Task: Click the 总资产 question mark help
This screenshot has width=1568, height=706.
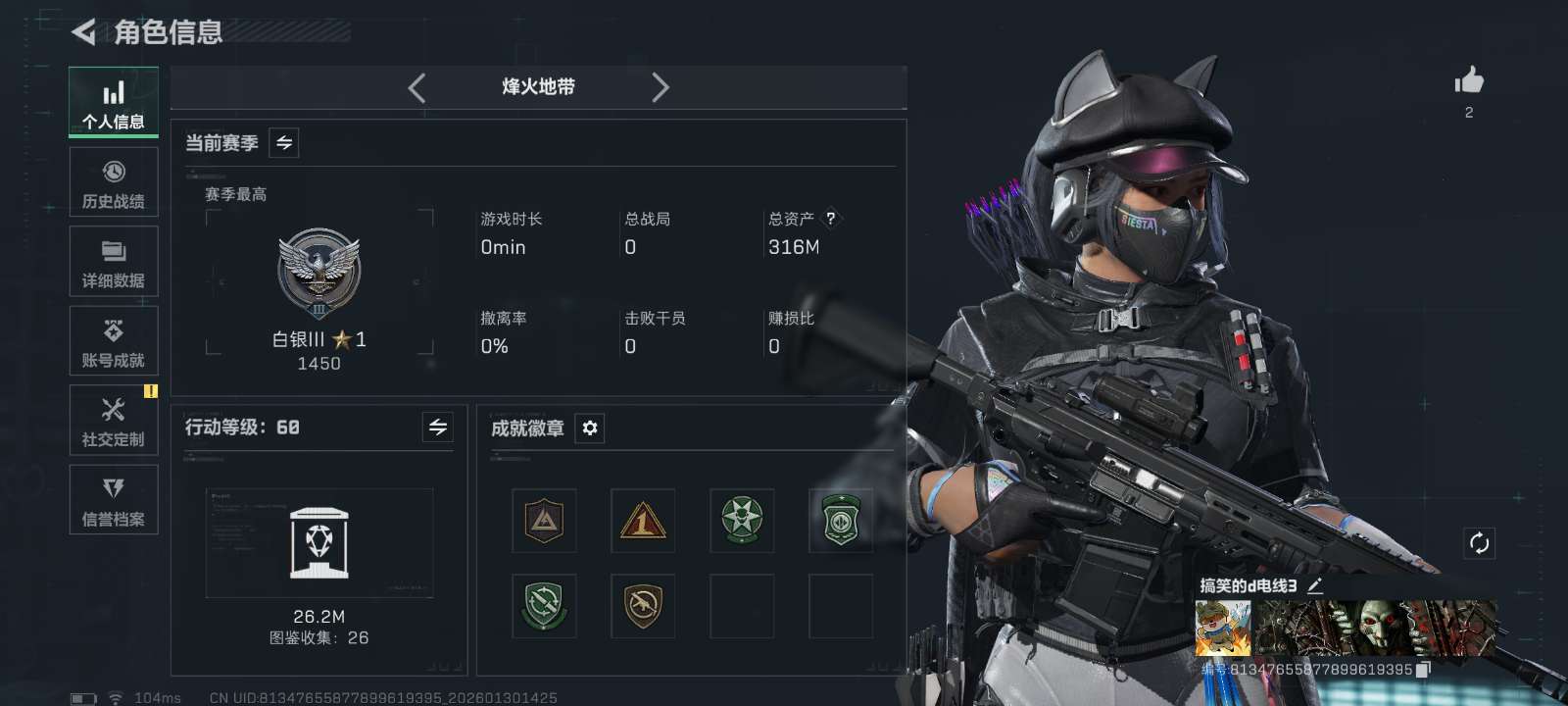Action: click(x=830, y=219)
